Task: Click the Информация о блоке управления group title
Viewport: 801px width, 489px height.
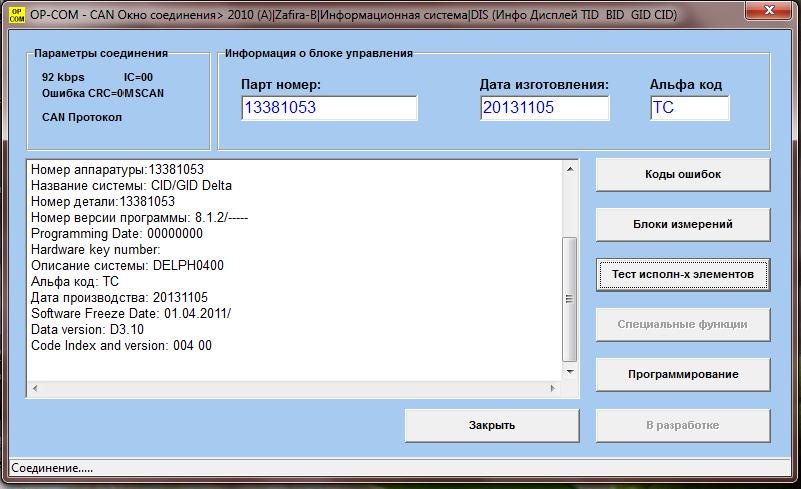Action: point(319,53)
